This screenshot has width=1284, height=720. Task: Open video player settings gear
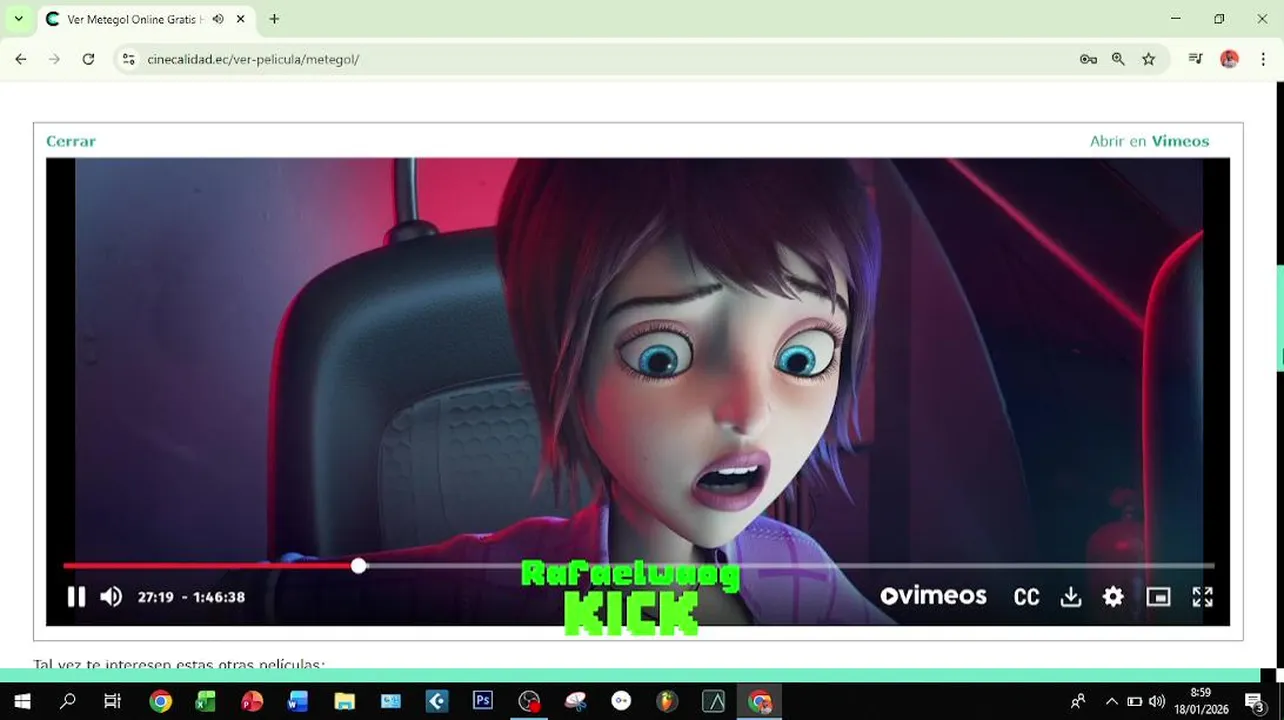click(x=1113, y=597)
